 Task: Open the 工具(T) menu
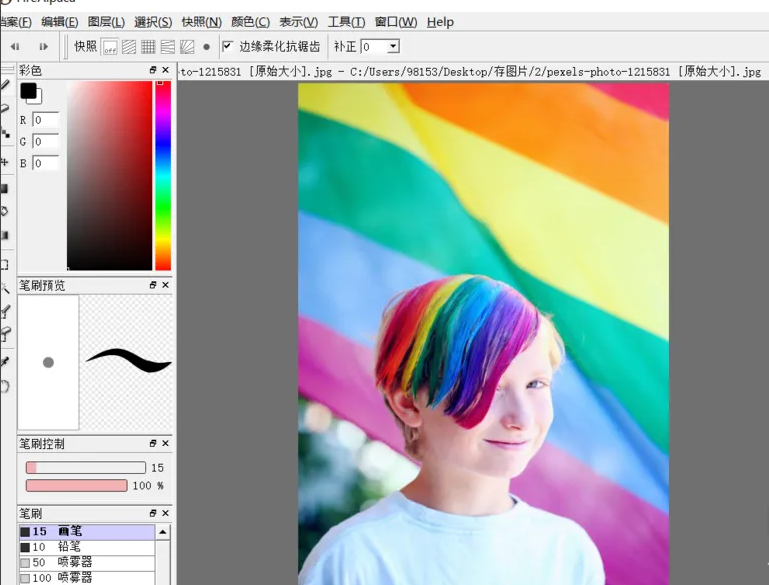point(346,22)
